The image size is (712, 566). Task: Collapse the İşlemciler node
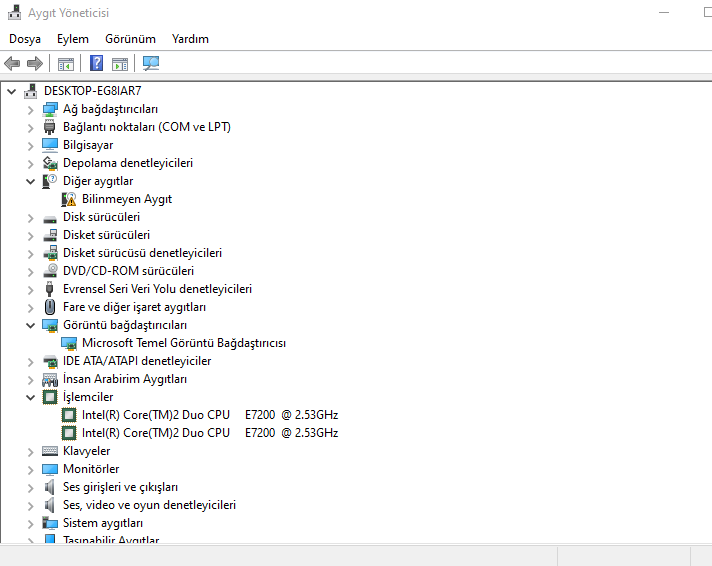(x=30, y=398)
